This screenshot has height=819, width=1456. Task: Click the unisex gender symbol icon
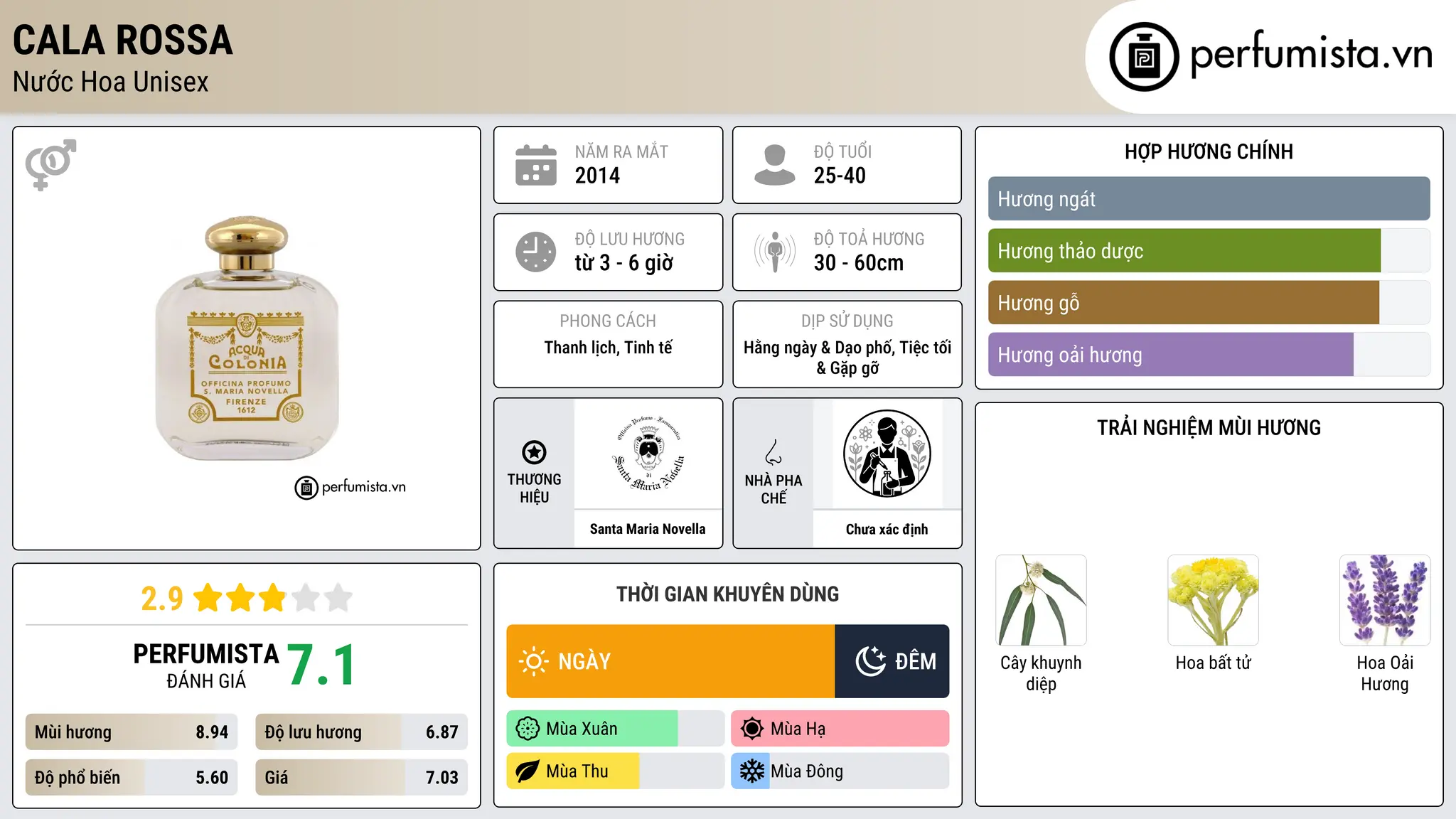tap(50, 165)
